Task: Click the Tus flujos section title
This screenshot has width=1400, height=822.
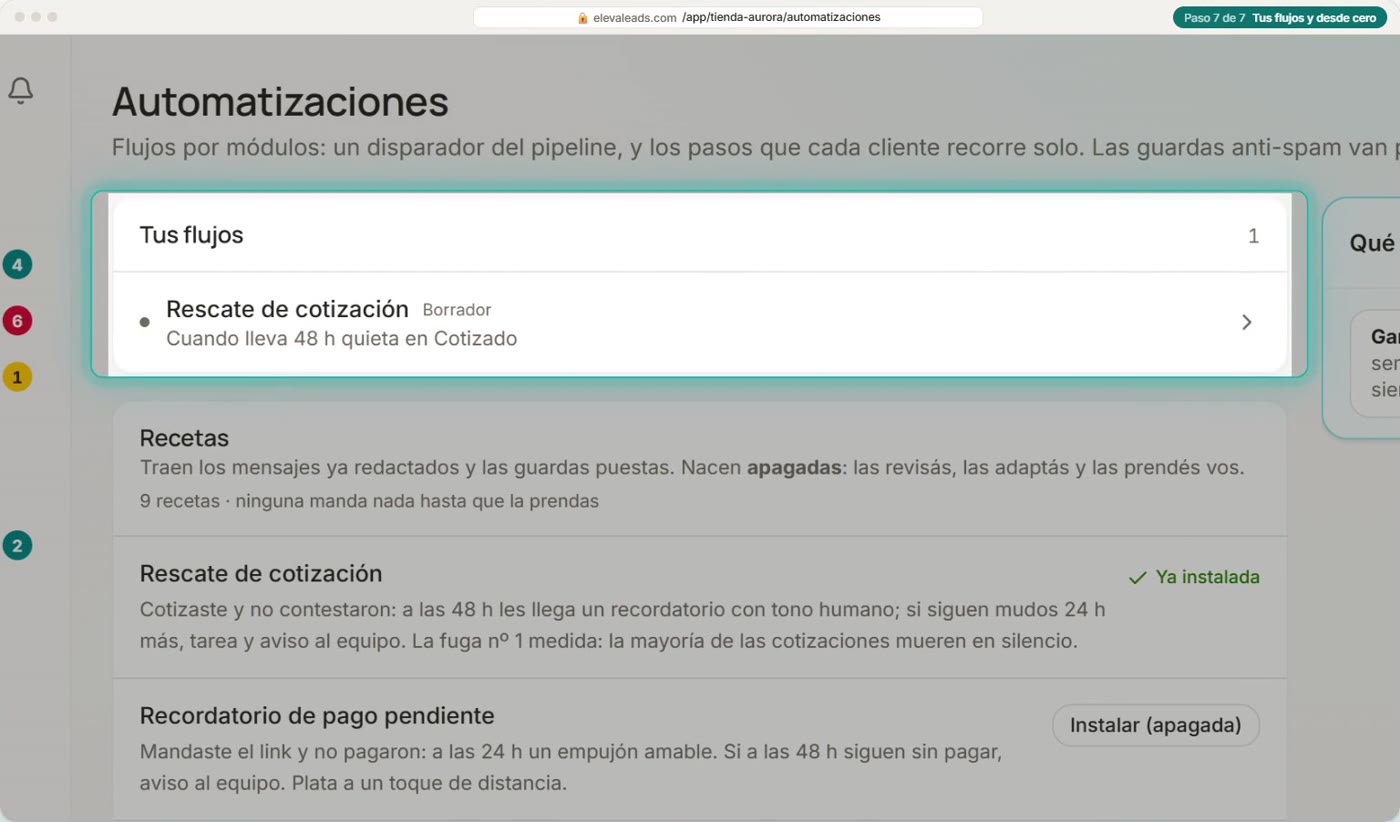Action: coord(191,235)
